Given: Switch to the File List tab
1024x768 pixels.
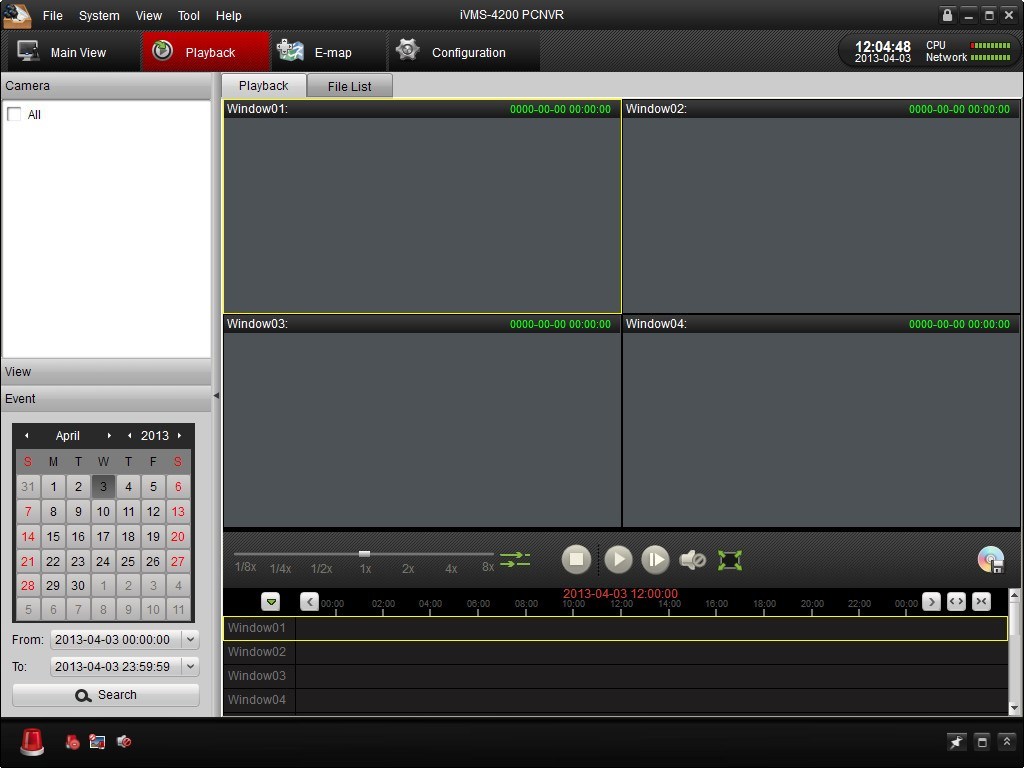Looking at the screenshot, I should click(x=349, y=86).
